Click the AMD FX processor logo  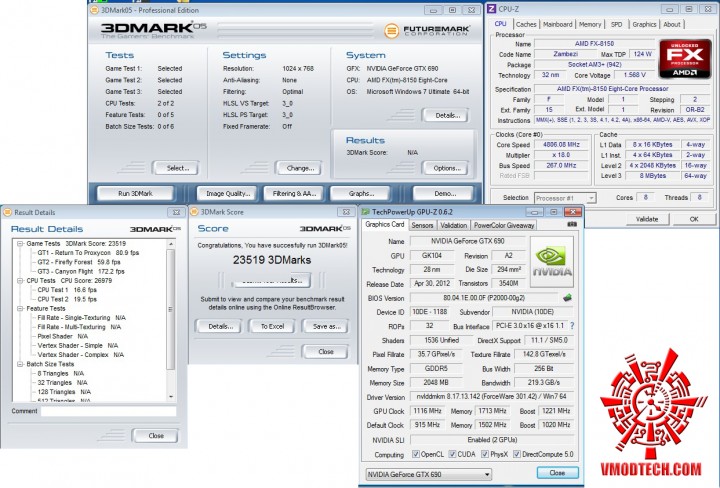point(685,59)
